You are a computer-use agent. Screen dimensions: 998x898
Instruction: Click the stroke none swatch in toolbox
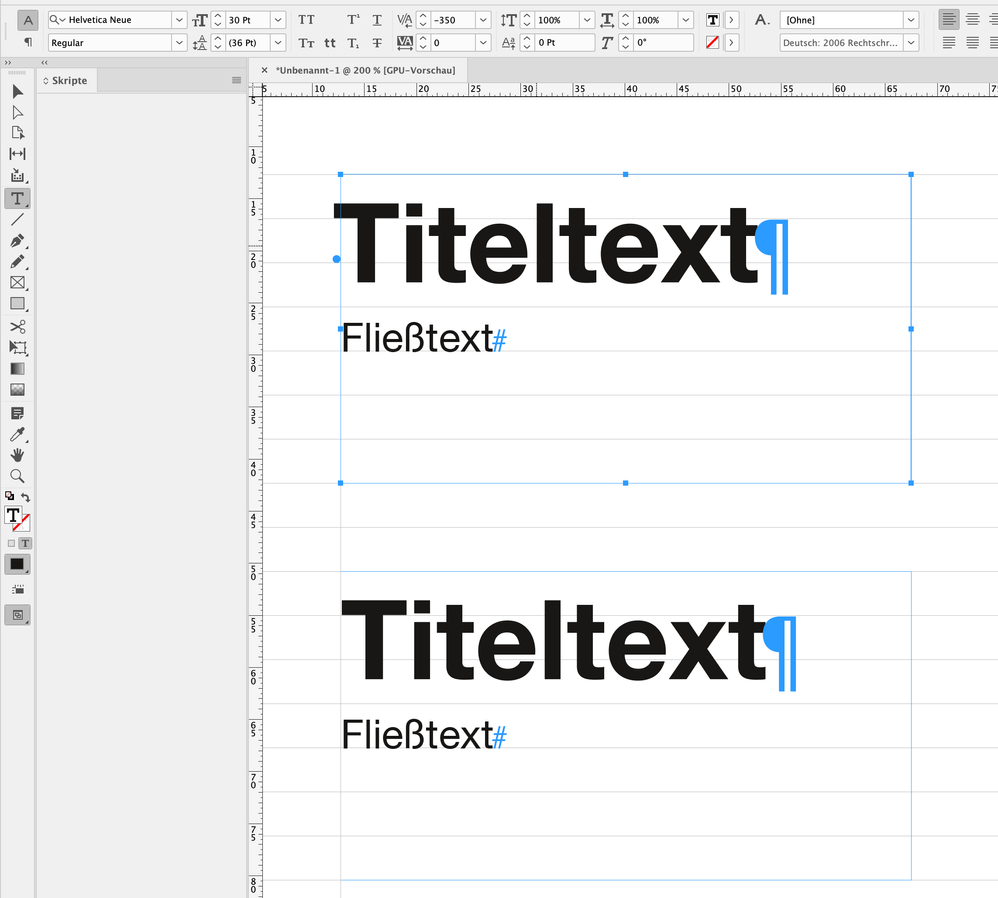[22, 524]
